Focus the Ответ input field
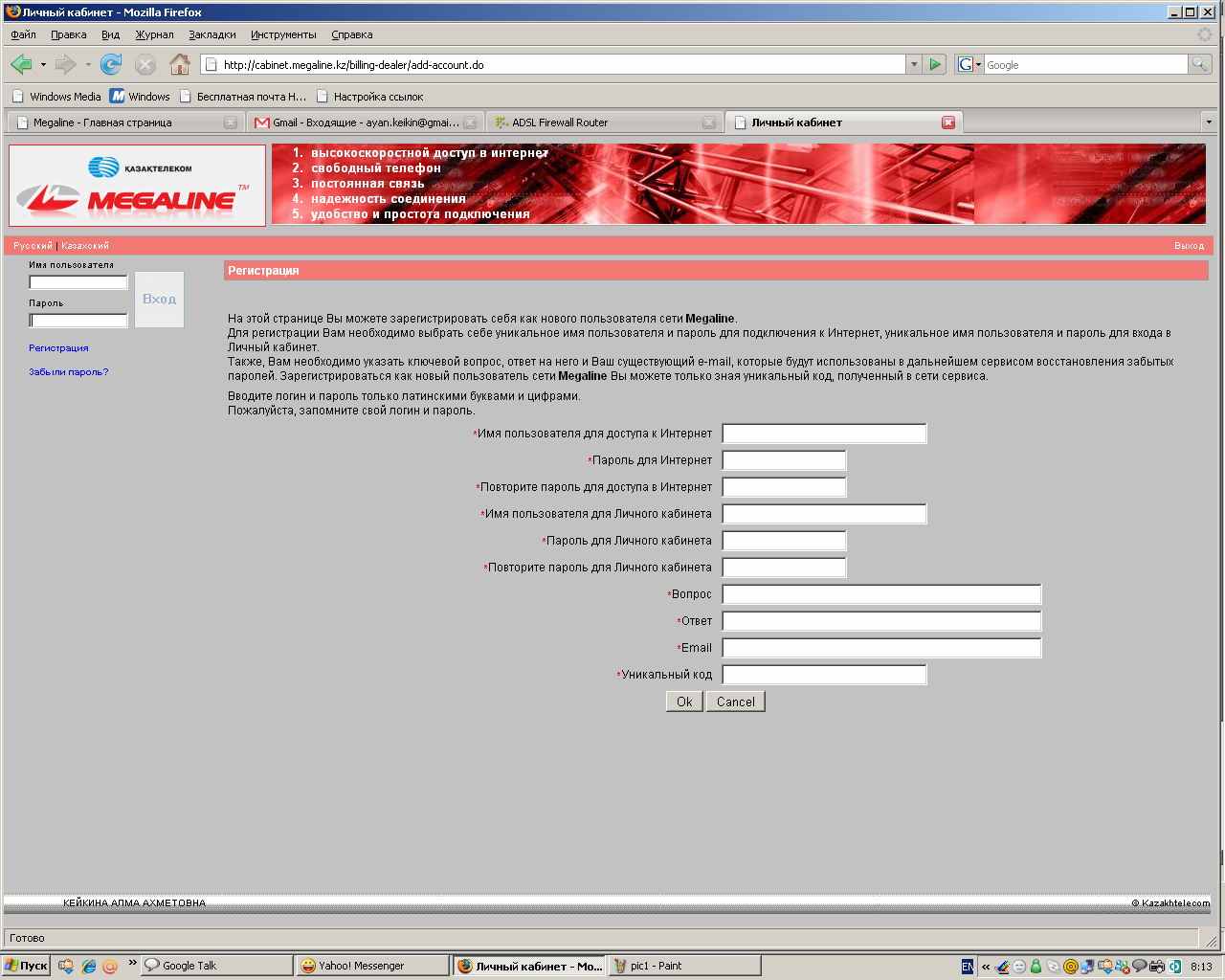This screenshot has width=1225, height=980. [881, 621]
